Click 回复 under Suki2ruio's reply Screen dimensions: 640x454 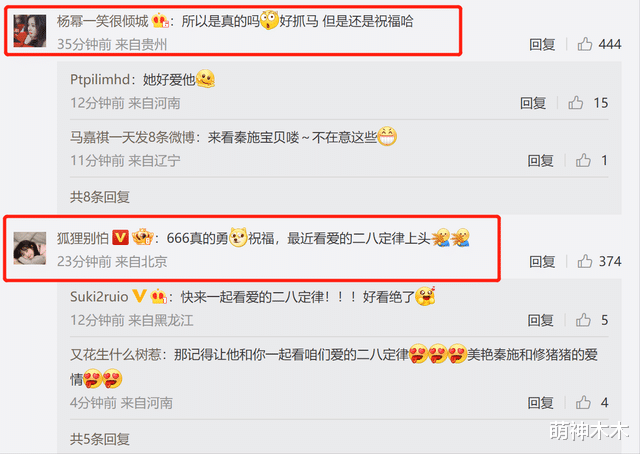540,320
